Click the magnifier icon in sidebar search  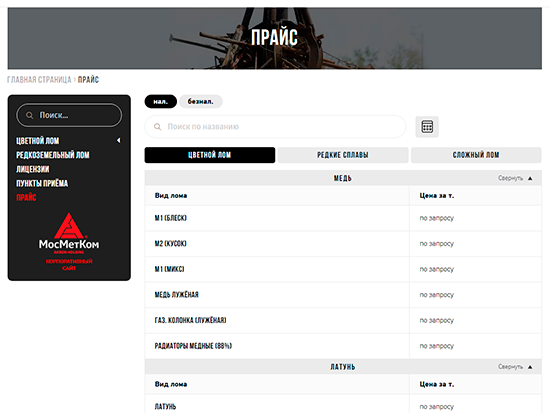pyautogui.click(x=29, y=115)
